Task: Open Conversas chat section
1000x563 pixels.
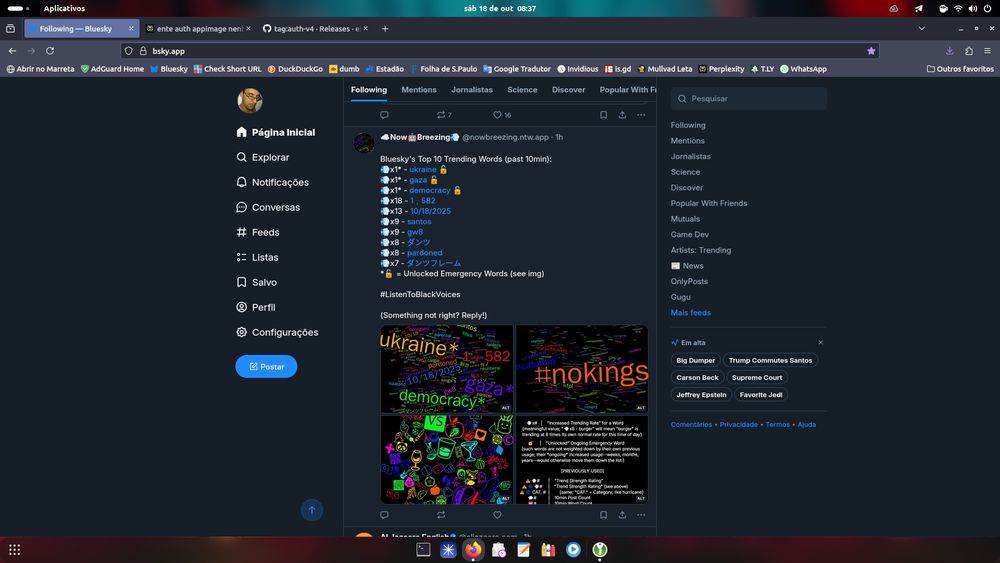Action: [268, 207]
